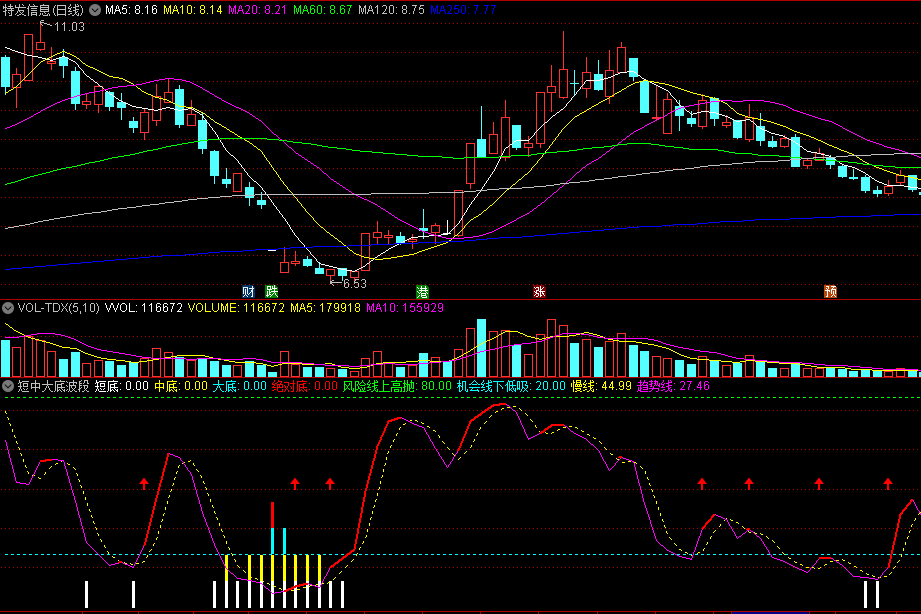Open the 港 event marker
This screenshot has height=614, width=921.
tap(422, 291)
